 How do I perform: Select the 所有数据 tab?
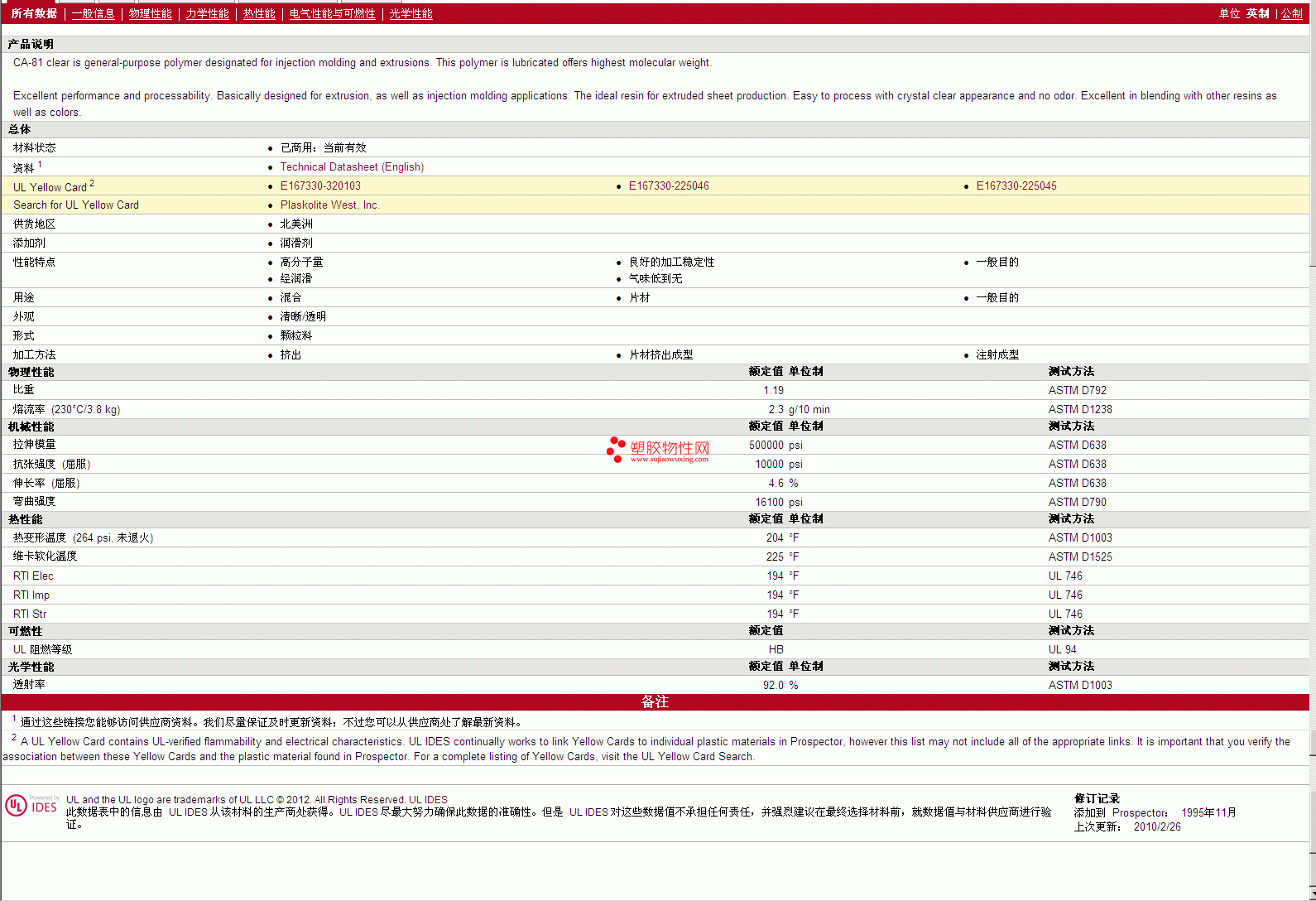[34, 14]
